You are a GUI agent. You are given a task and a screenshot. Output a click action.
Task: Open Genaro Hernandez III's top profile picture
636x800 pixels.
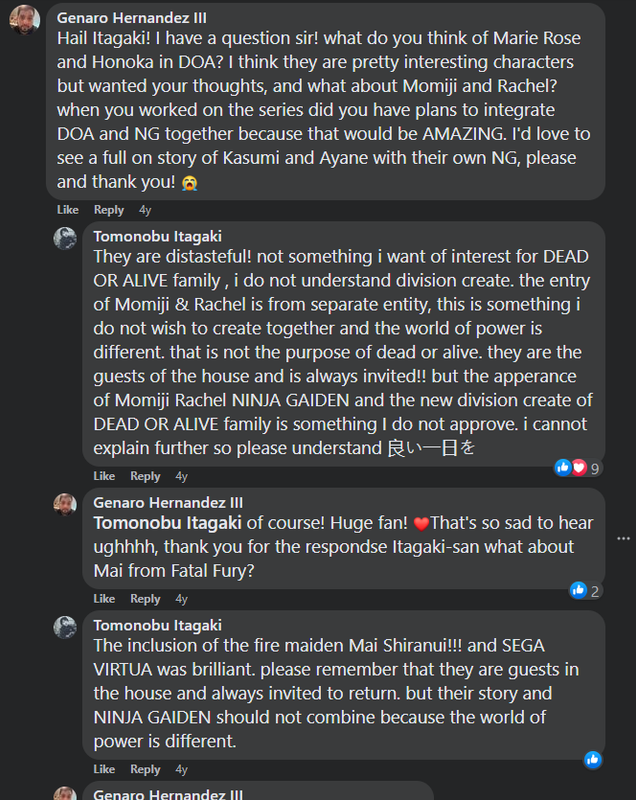point(24,20)
